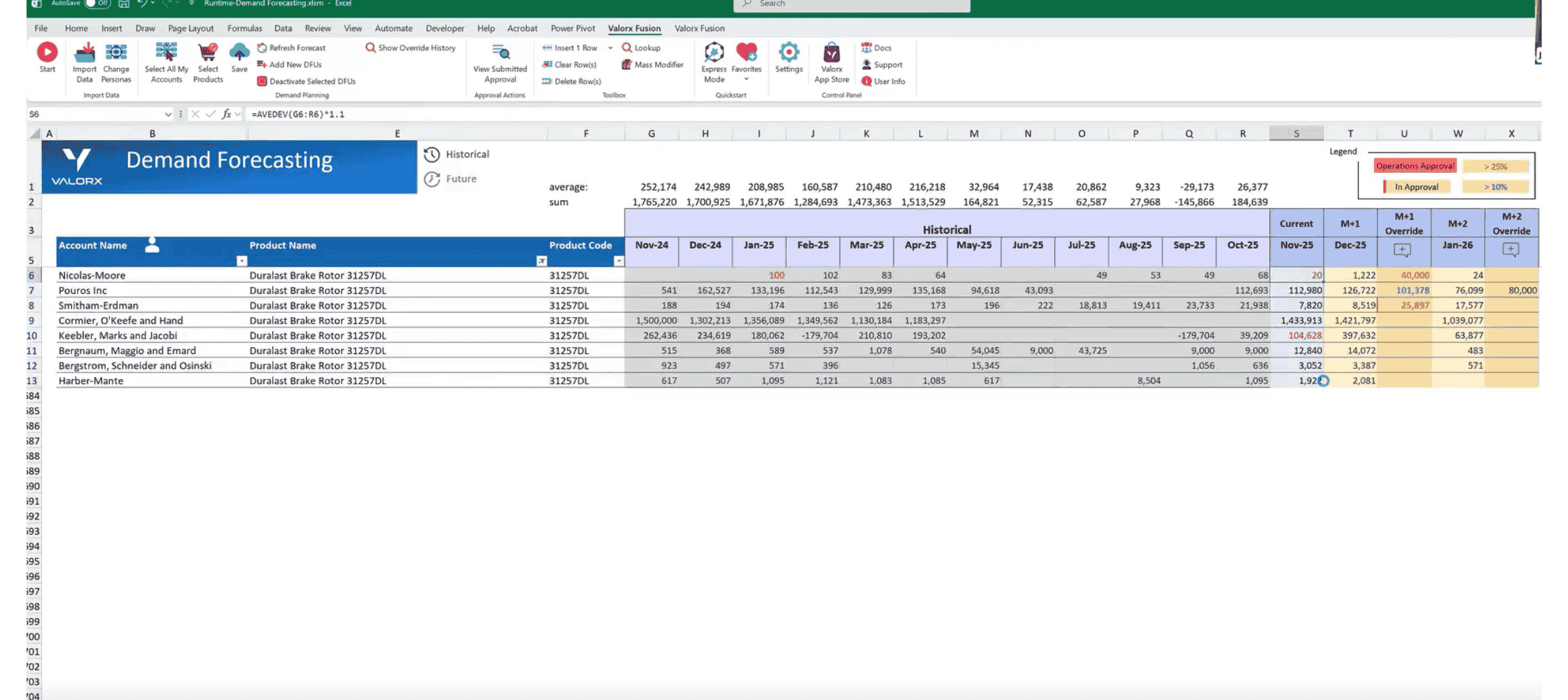The height and width of the screenshot is (700, 1568).
Task: Click the Save disk icon in title bar
Action: pos(124,3)
